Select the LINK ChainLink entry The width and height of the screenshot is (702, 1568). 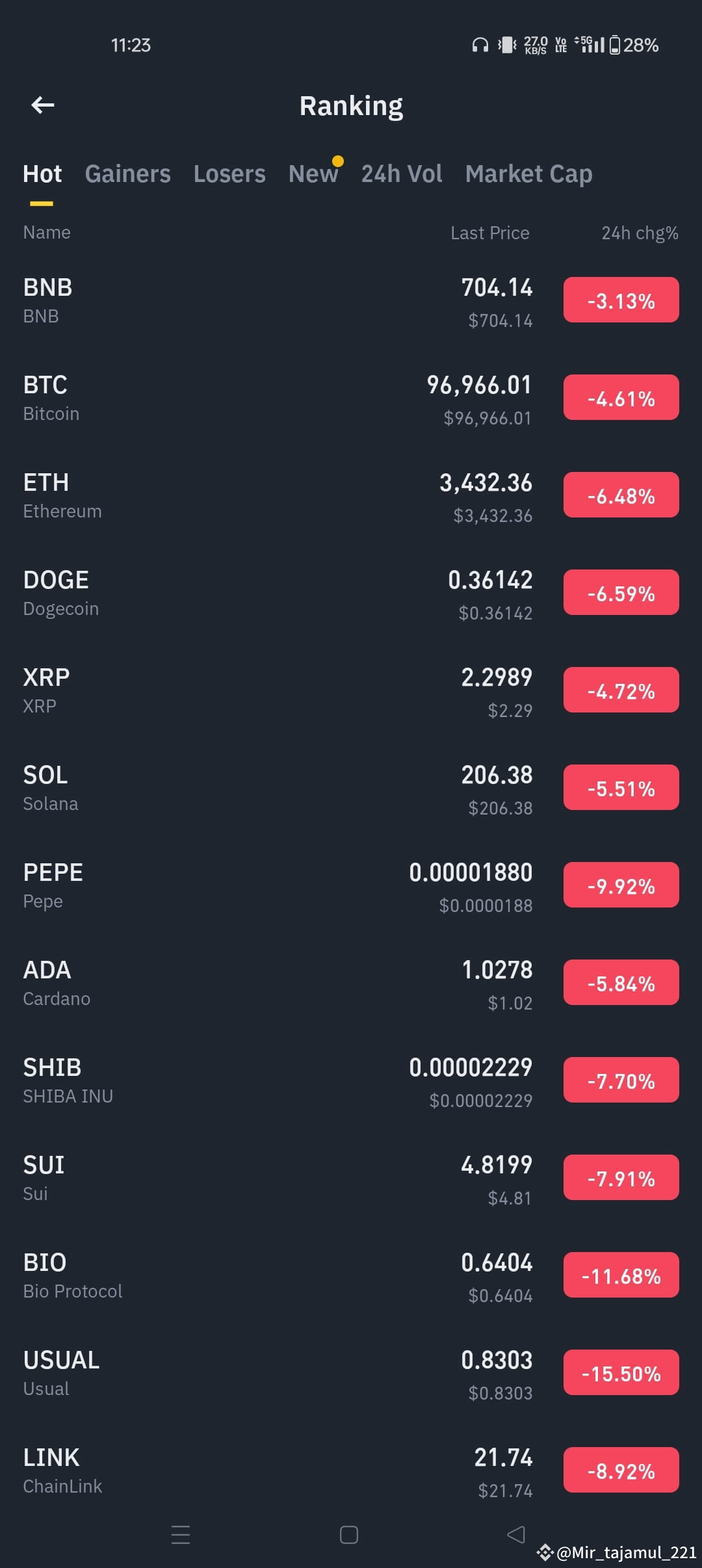coord(351,1470)
